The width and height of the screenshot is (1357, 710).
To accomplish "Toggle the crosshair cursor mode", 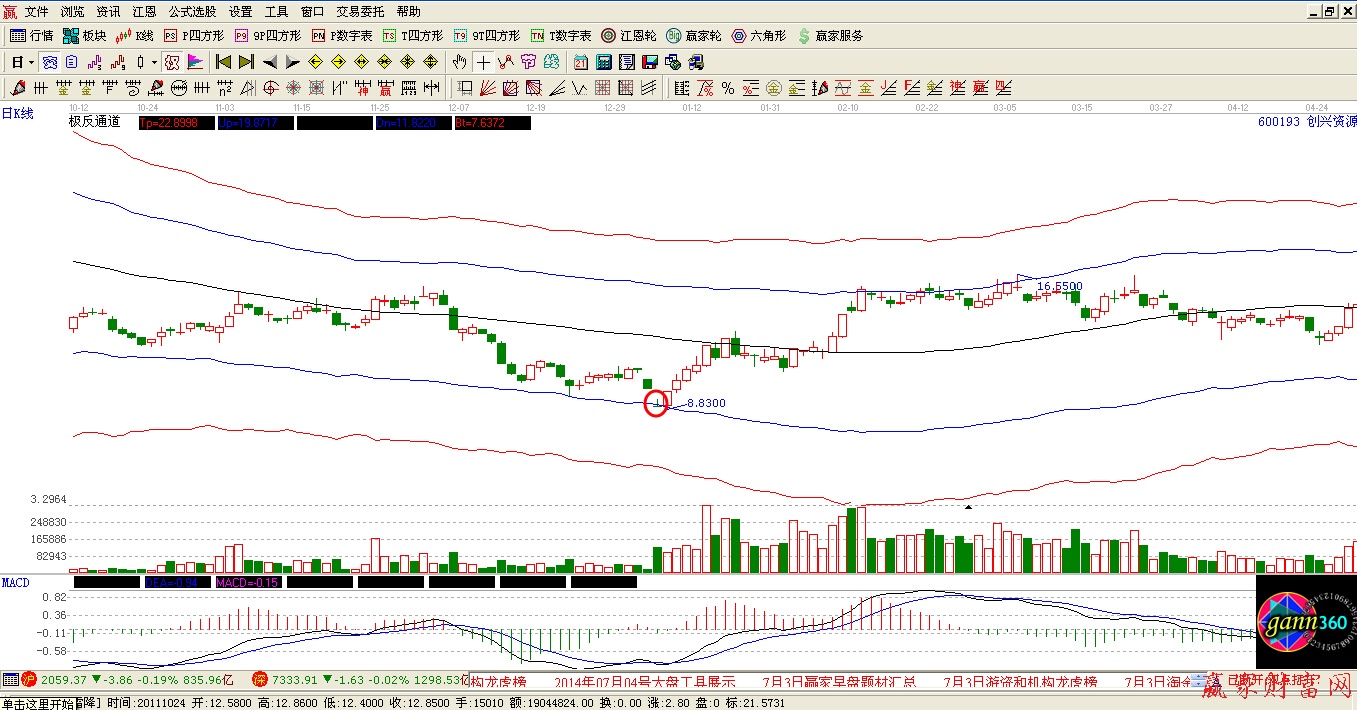I will (483, 62).
